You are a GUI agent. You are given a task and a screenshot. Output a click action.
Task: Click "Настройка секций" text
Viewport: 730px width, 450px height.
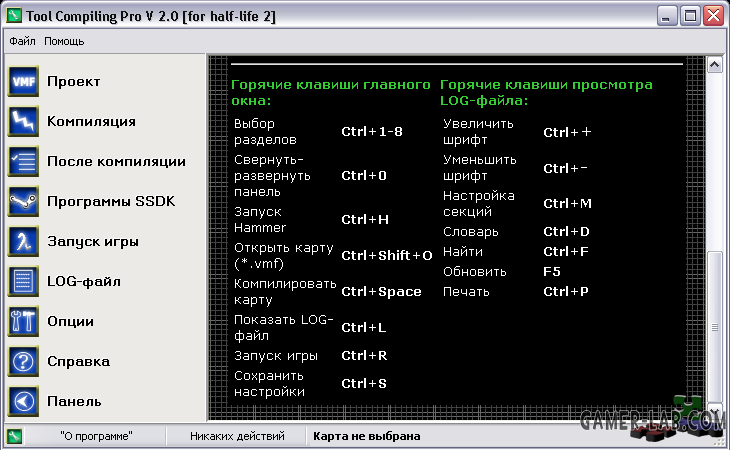(479, 203)
